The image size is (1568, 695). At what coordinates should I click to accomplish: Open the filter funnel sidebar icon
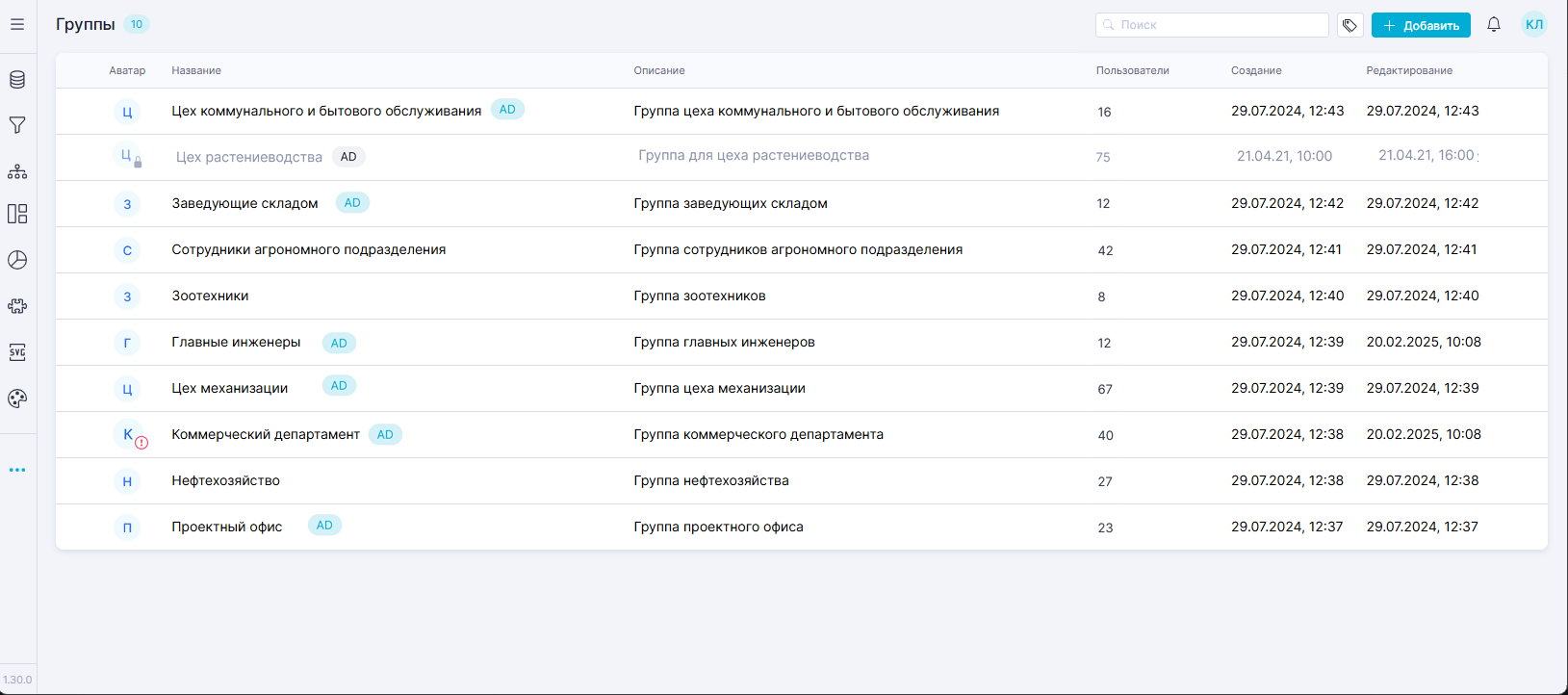click(x=17, y=125)
